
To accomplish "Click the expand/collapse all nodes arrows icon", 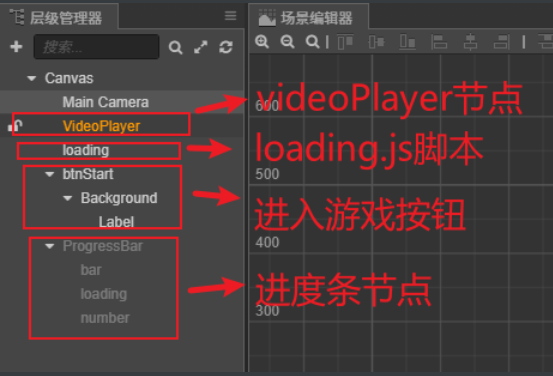I will [201, 47].
